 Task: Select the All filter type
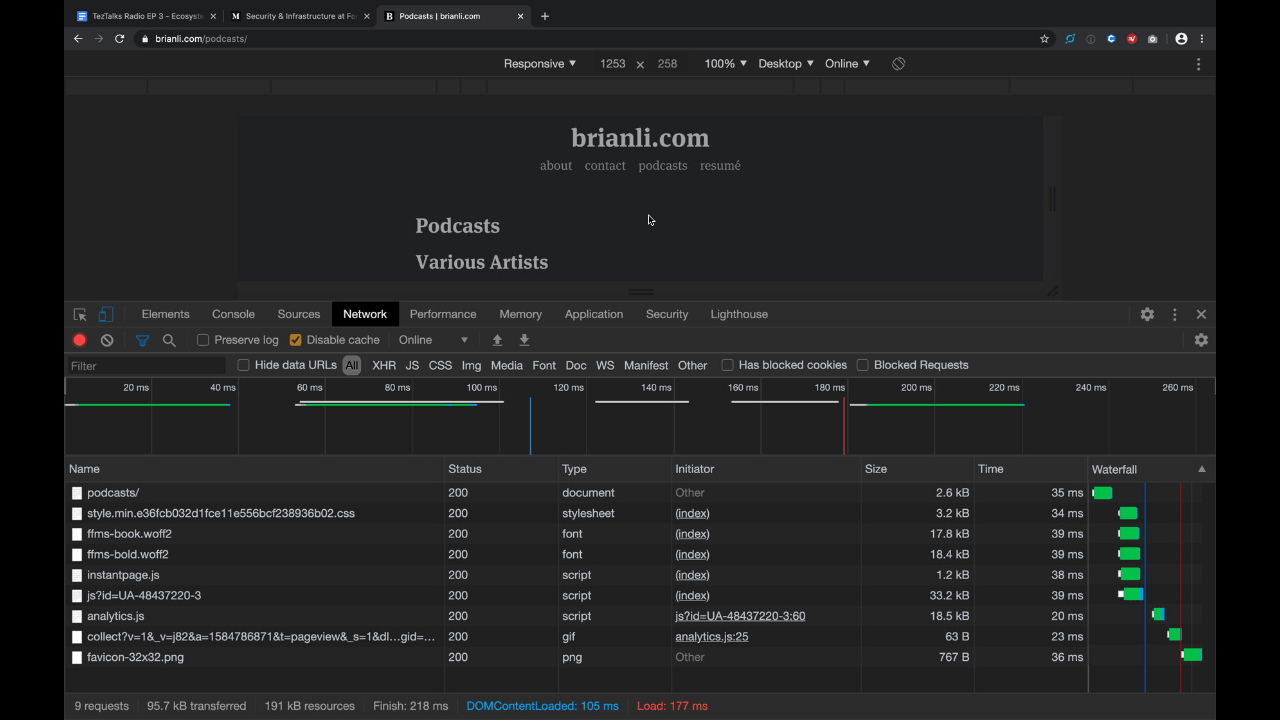[352, 365]
